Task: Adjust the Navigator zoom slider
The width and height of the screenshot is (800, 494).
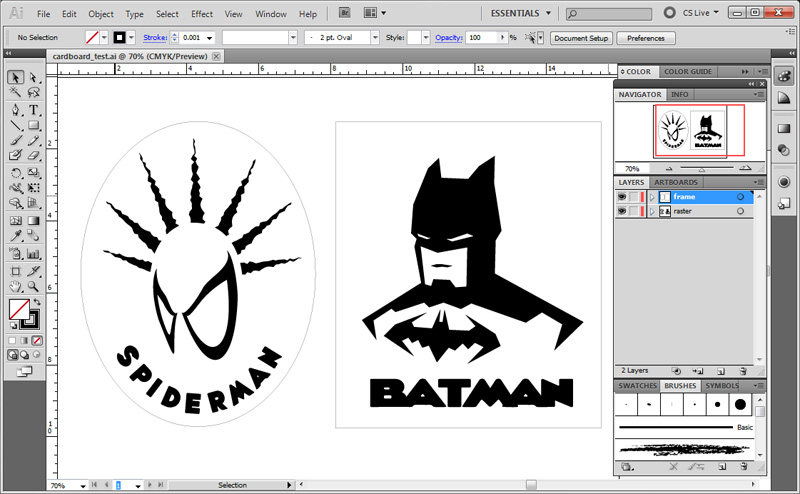Action: (x=702, y=168)
